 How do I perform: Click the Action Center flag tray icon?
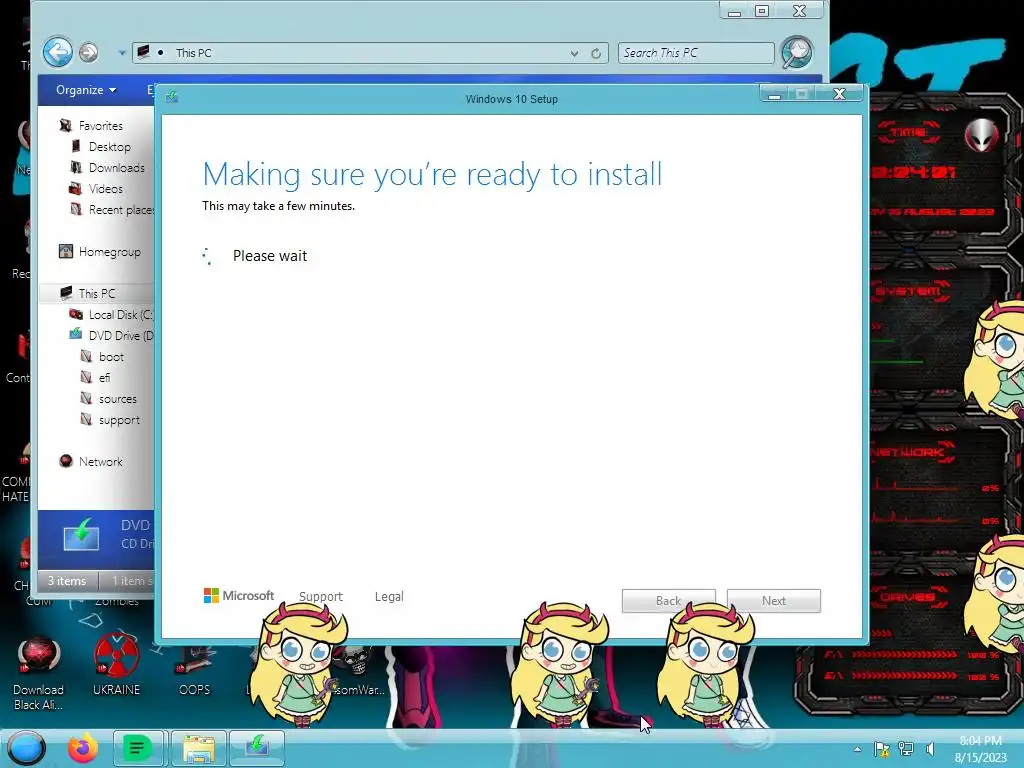point(881,749)
